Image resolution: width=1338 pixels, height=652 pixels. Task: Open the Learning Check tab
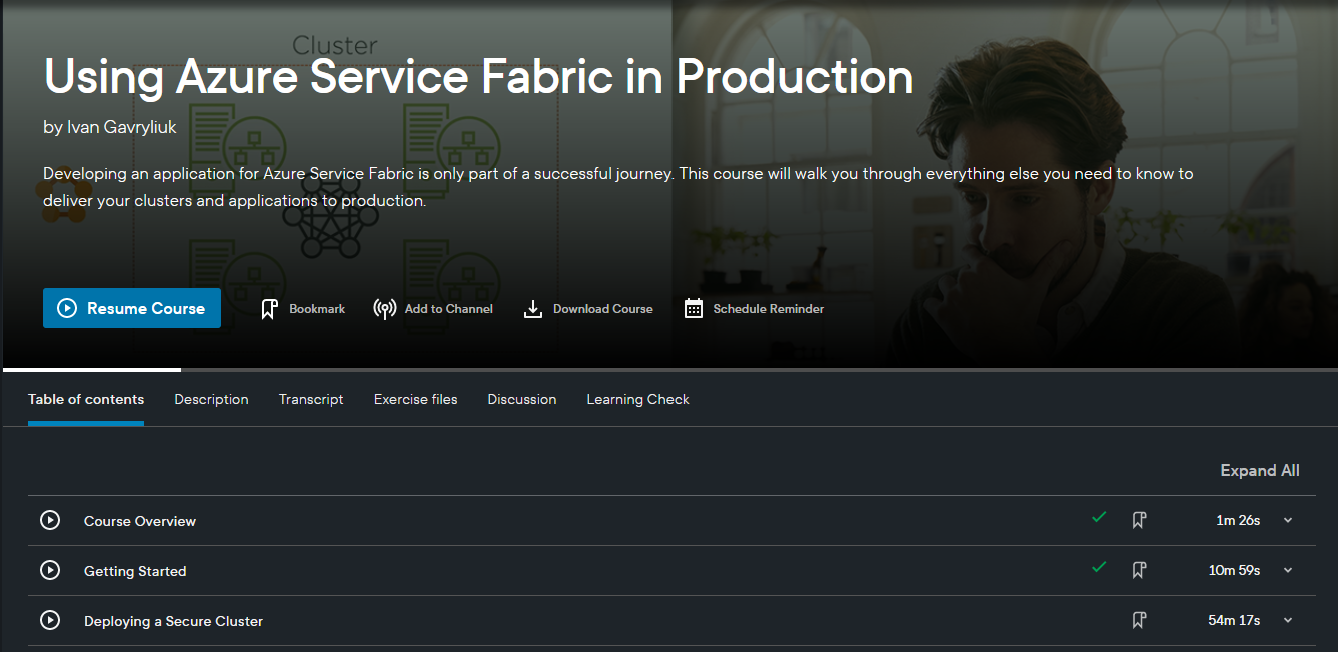[x=638, y=399]
